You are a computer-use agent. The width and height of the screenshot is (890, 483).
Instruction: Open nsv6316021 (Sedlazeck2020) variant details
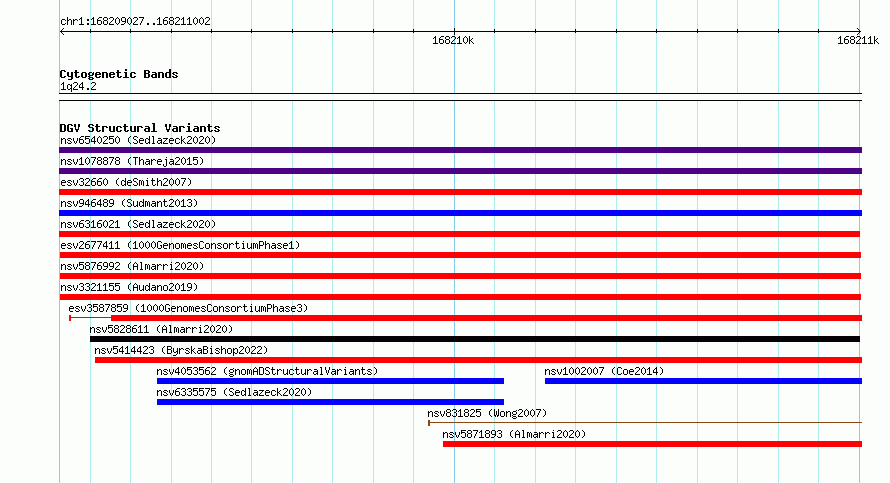pyautogui.click(x=138, y=224)
